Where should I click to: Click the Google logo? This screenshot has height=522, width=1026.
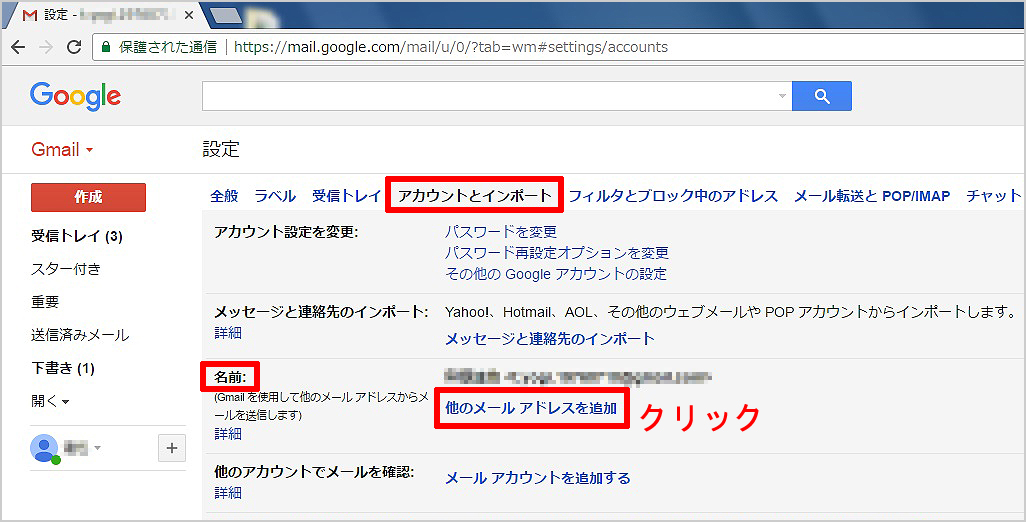point(75,96)
